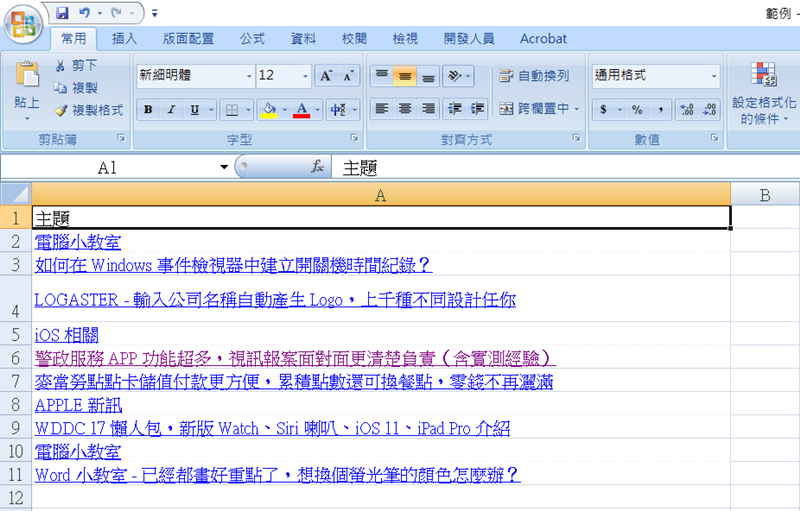Open link LOGASTER 輸入公司名稱自動產生 Logo
The image size is (800, 511).
coord(275,300)
